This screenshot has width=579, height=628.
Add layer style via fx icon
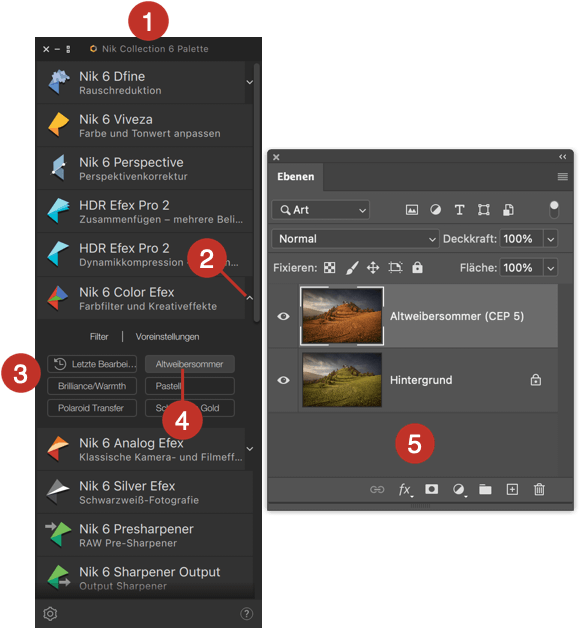(x=405, y=489)
